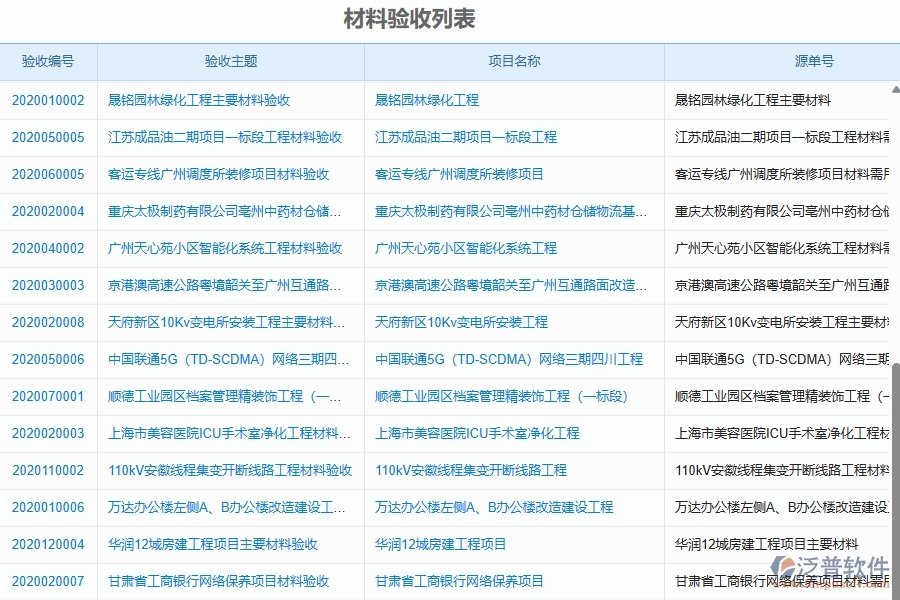Open acceptance record 2020010006

(47, 508)
